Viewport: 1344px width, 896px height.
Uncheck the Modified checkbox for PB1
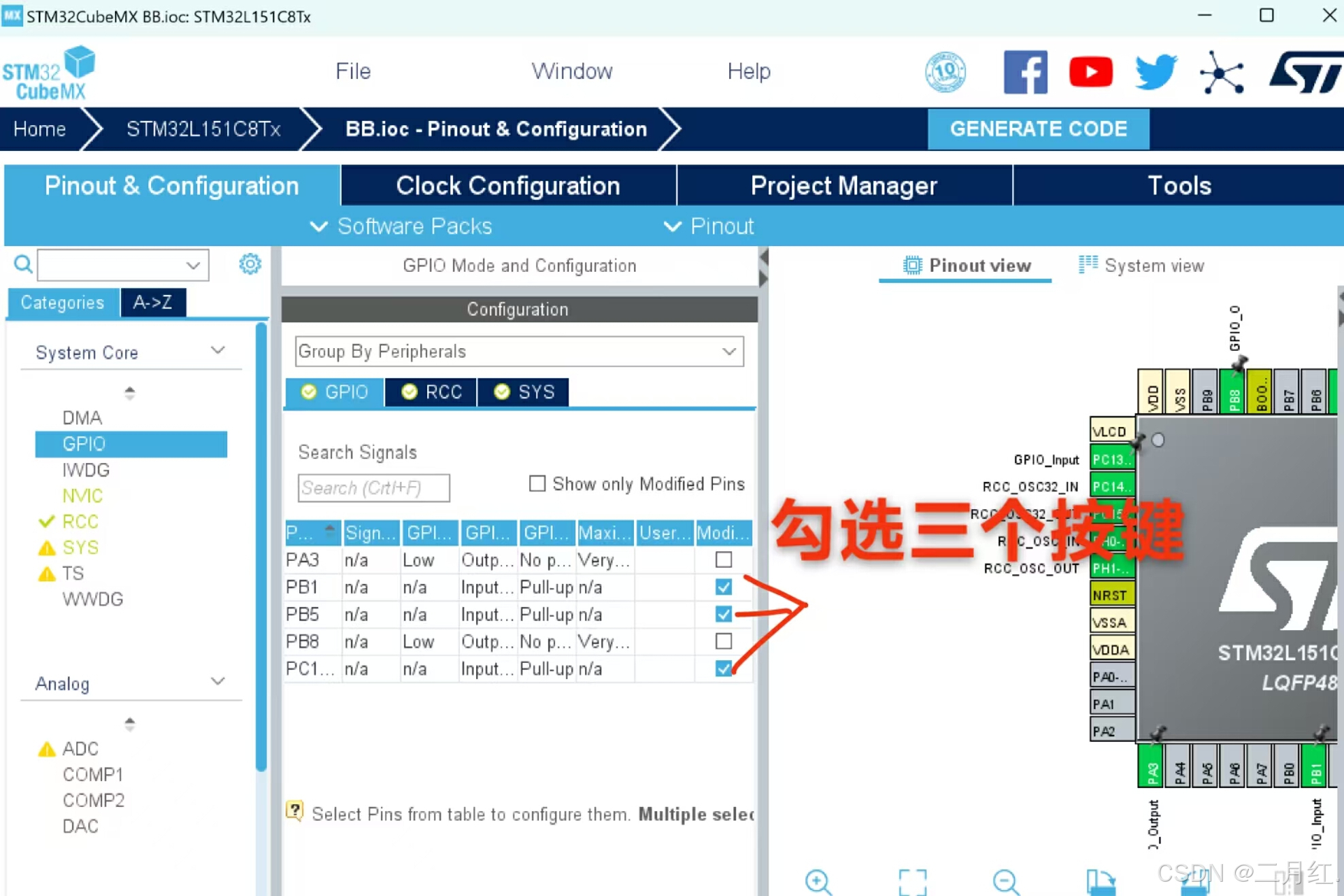tap(723, 587)
